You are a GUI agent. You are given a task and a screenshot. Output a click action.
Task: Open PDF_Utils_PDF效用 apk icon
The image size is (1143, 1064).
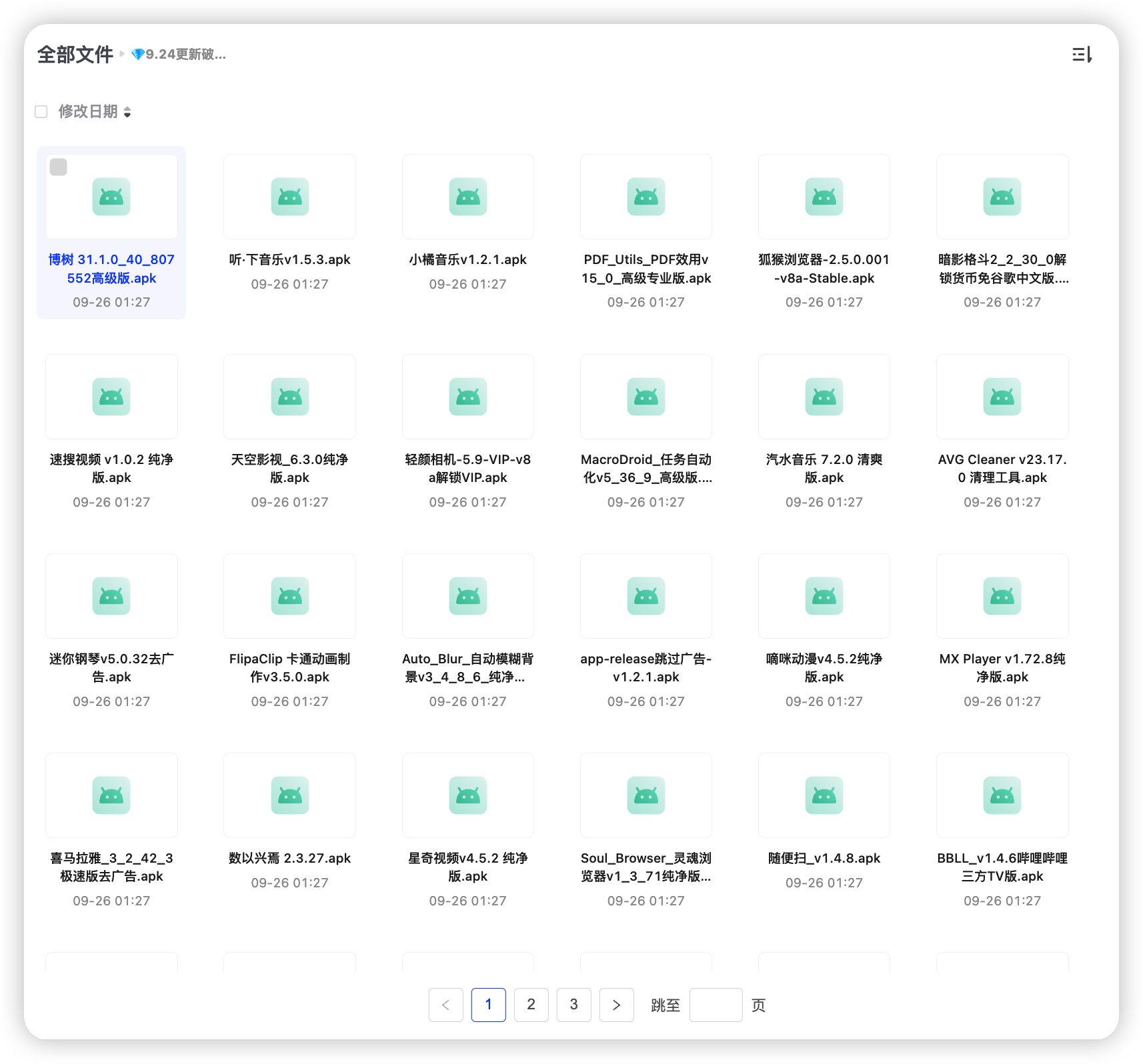[x=646, y=197]
